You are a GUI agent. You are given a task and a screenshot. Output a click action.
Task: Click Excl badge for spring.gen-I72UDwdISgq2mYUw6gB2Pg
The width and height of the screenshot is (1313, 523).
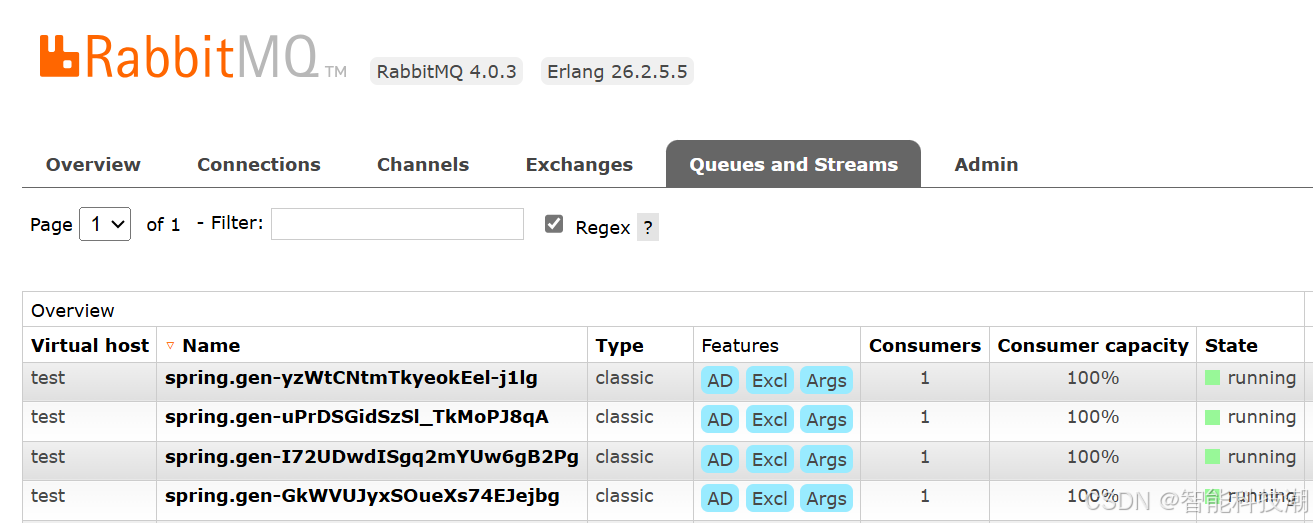(770, 459)
